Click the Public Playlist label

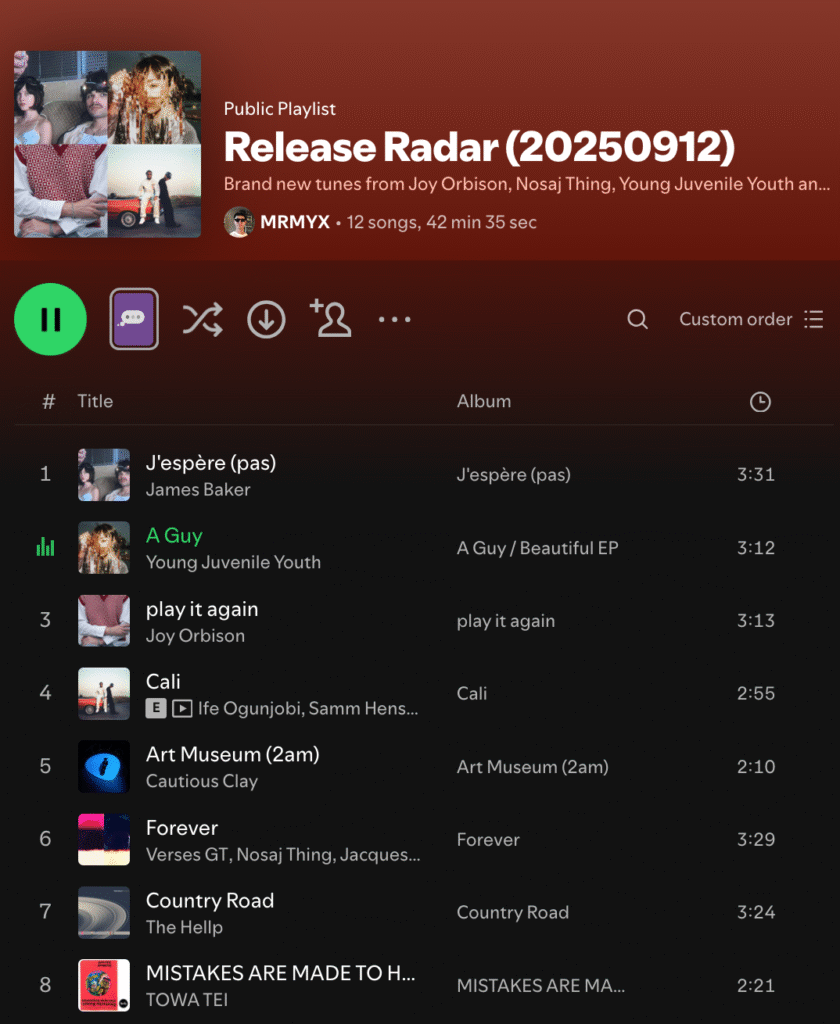point(280,108)
